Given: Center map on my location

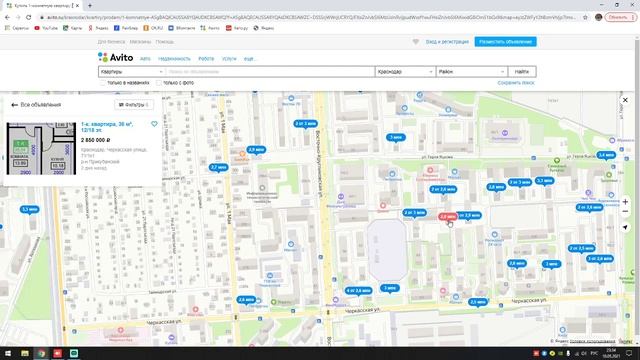Looking at the screenshot, I should [625, 227].
